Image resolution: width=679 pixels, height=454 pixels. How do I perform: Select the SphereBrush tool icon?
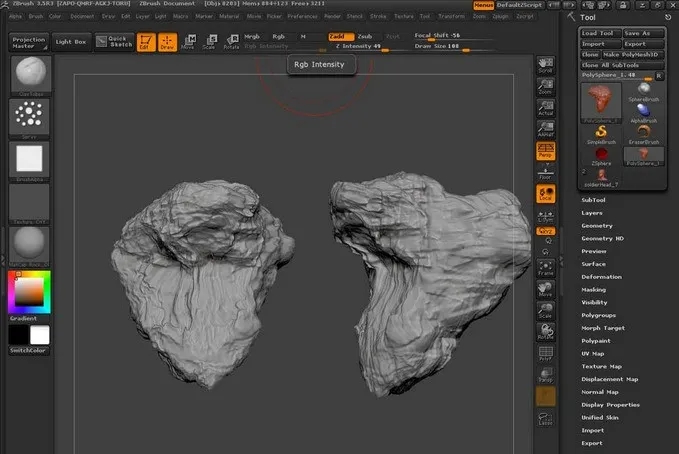tap(644, 92)
